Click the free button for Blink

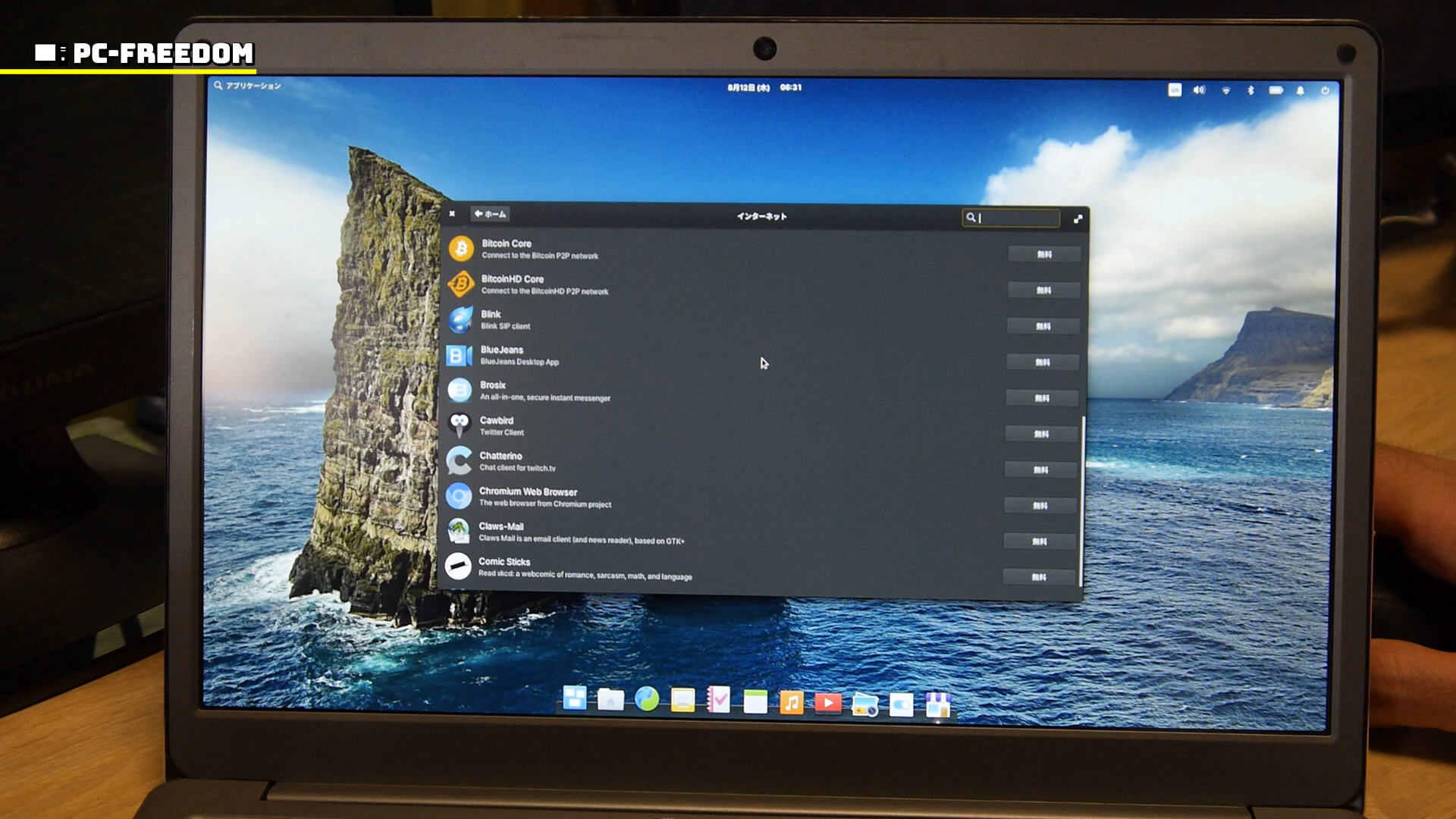pos(1043,326)
